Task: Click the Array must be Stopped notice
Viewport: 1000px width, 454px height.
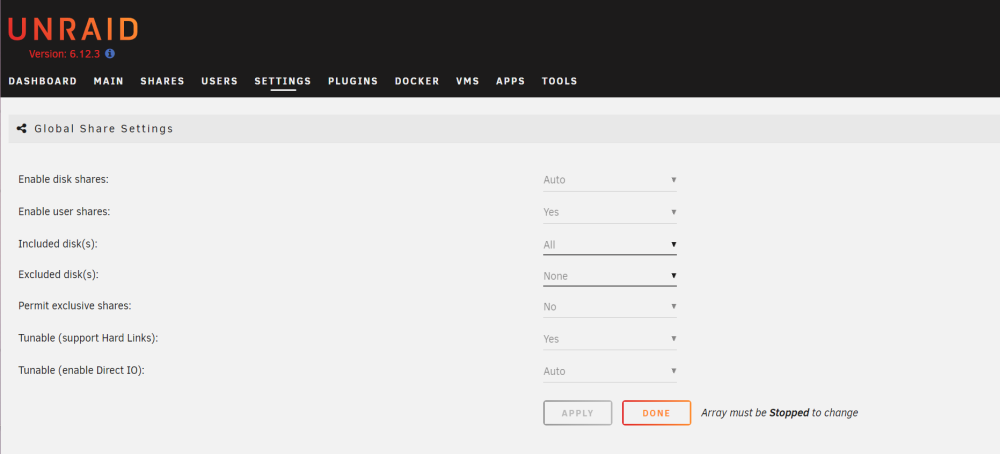Action: pyautogui.click(x=779, y=413)
